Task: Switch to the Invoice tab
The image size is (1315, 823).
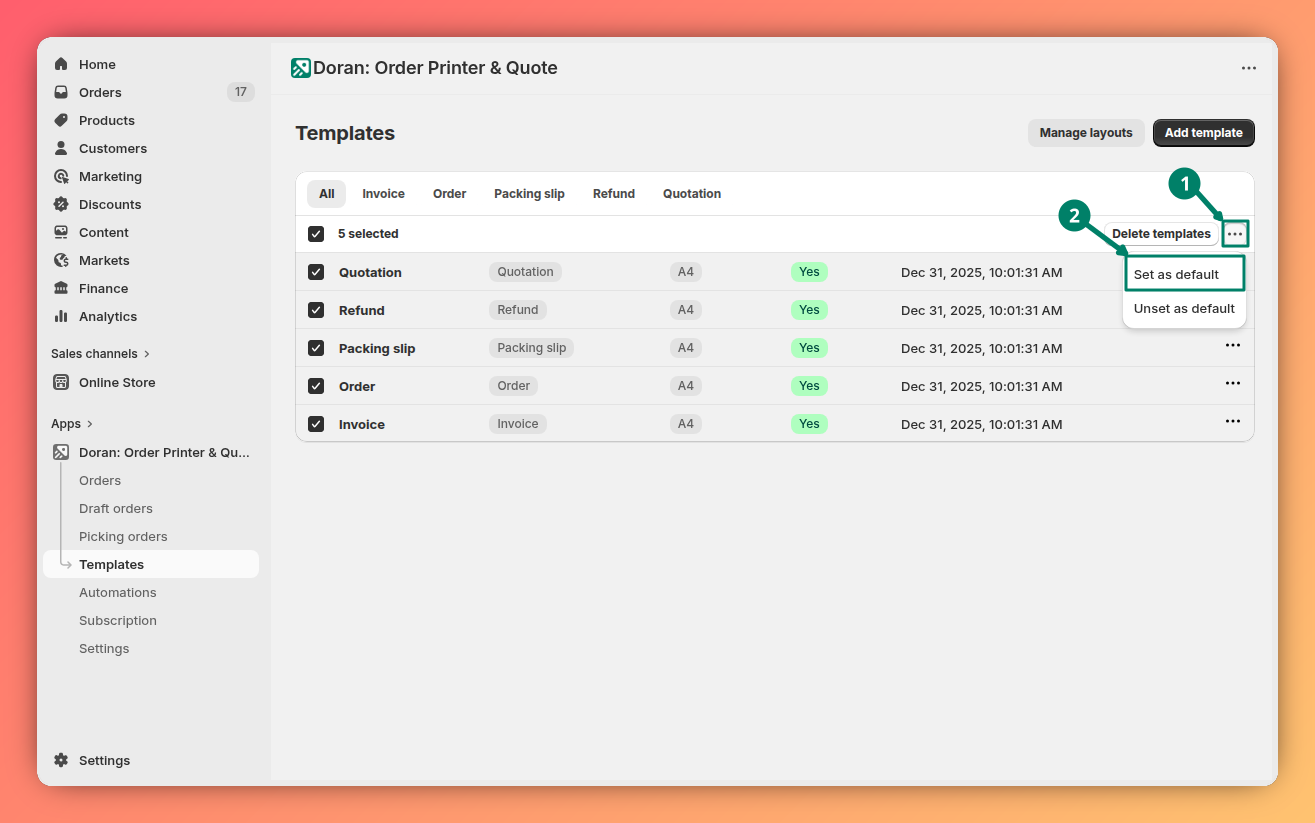Action: (x=383, y=194)
